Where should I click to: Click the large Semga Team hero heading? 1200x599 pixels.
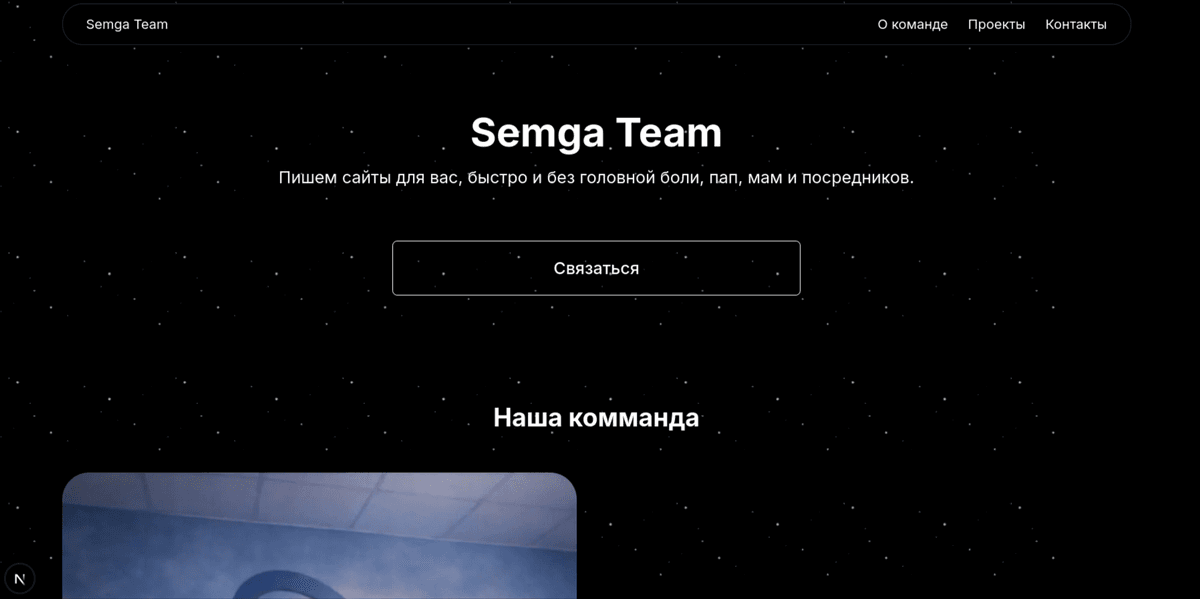596,133
